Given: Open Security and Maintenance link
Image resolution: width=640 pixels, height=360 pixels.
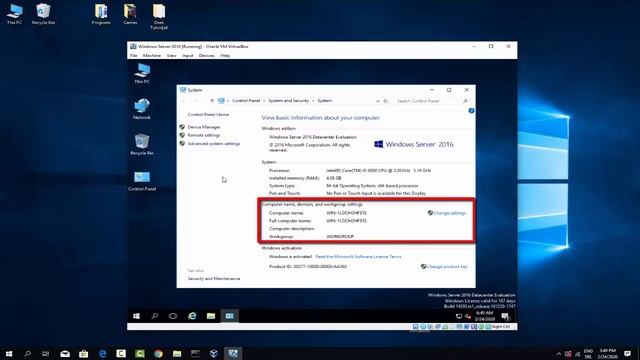Looking at the screenshot, I should pos(213,278).
